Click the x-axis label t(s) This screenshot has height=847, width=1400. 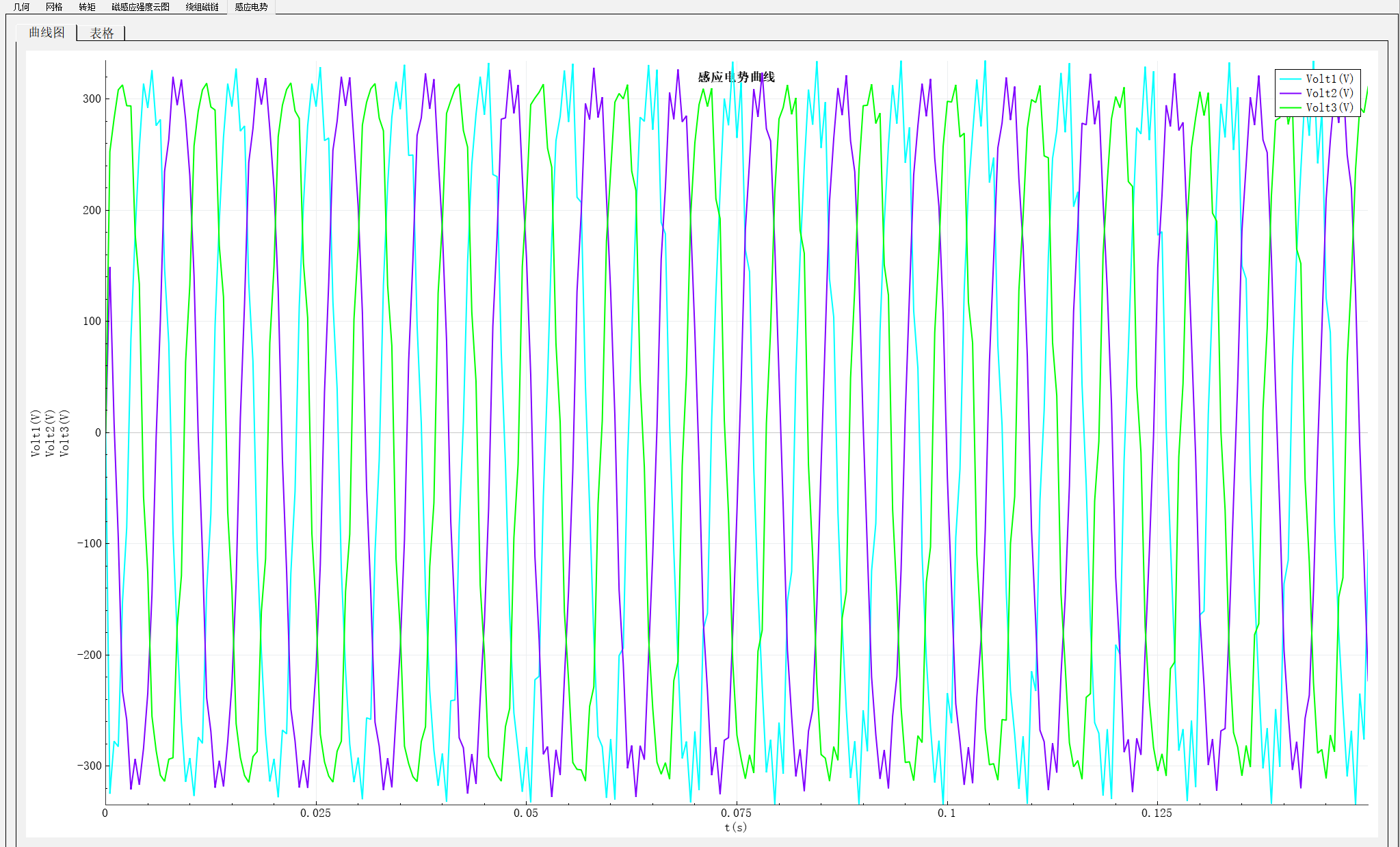[x=736, y=827]
